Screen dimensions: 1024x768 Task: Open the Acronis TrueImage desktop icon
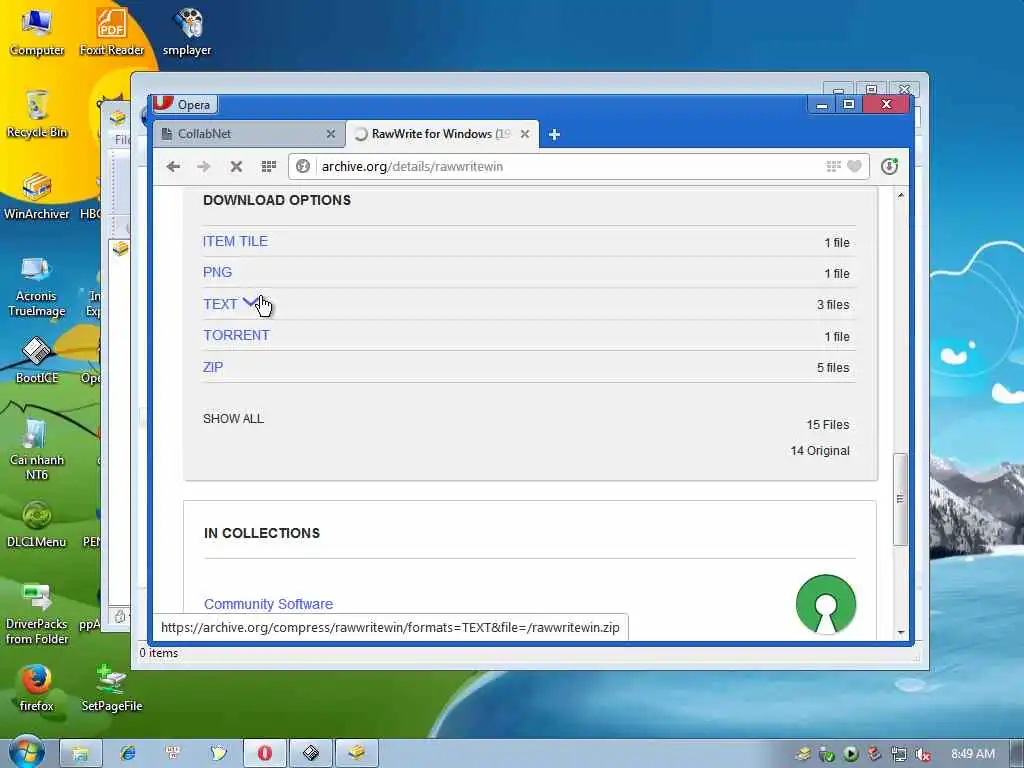[x=37, y=285]
